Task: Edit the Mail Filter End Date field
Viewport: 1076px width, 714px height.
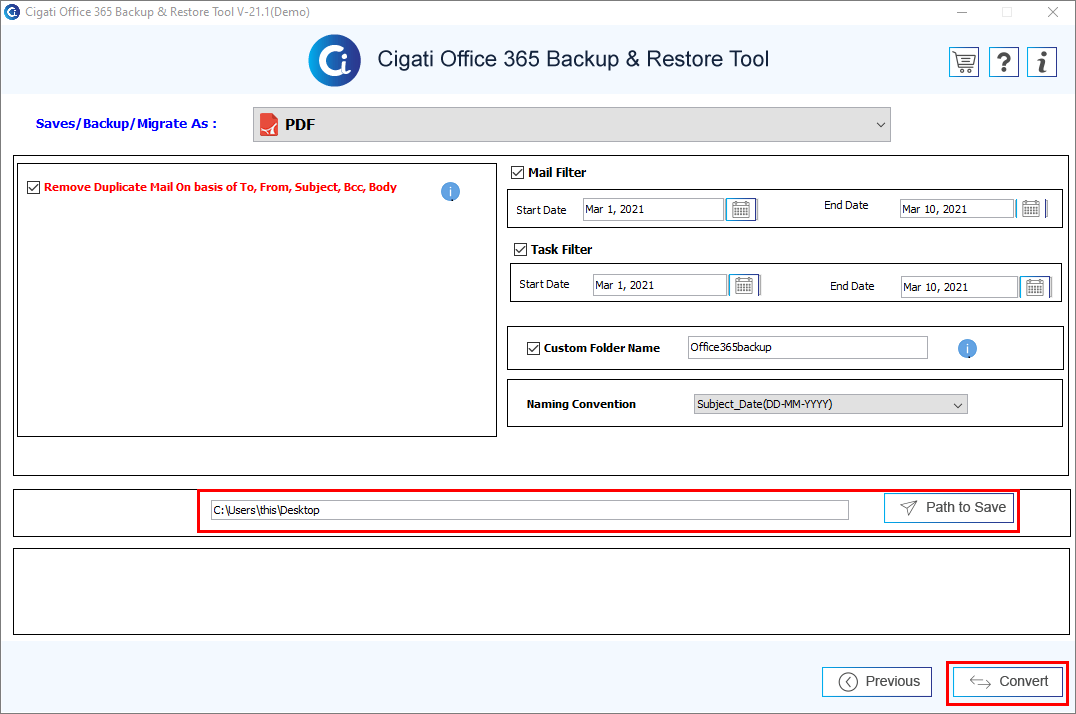Action: tap(957, 209)
